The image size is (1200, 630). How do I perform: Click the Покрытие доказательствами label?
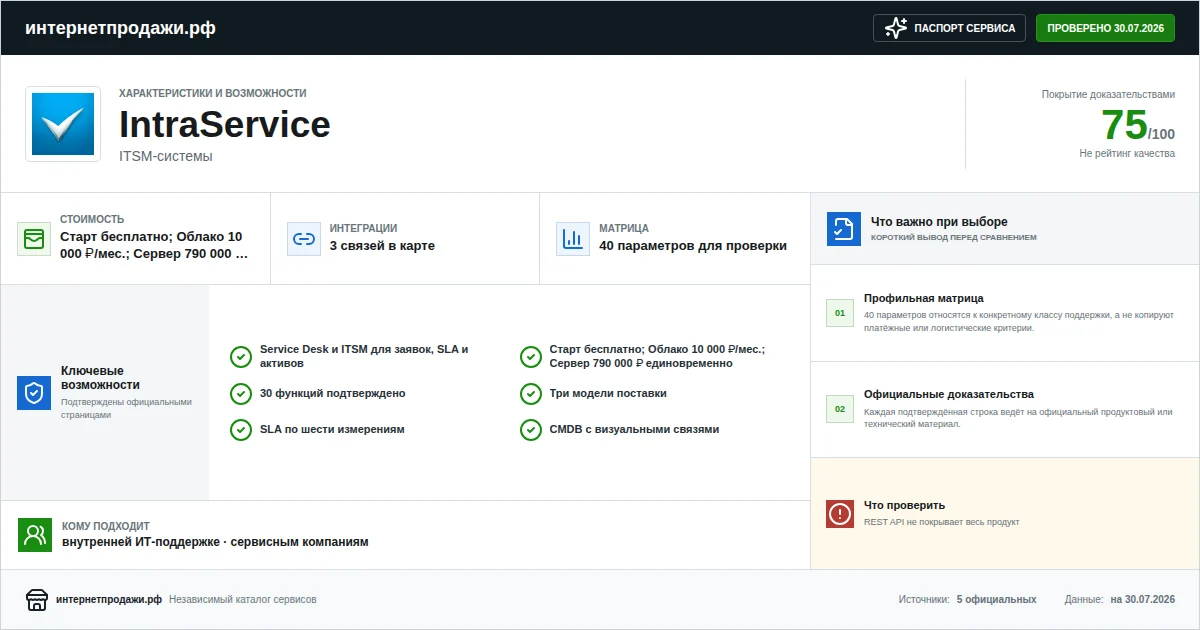(1108, 94)
